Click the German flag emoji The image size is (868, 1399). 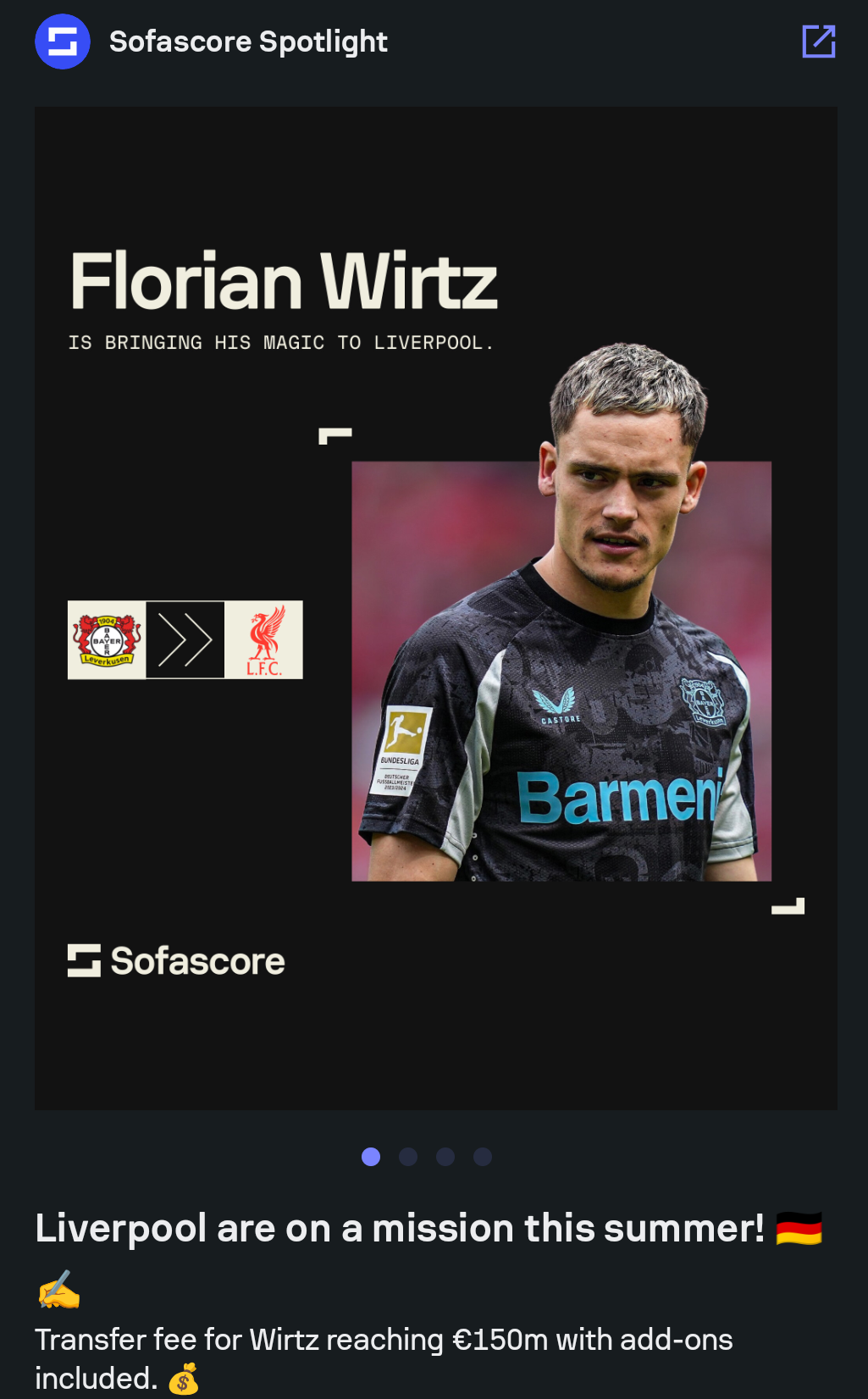(x=799, y=1229)
